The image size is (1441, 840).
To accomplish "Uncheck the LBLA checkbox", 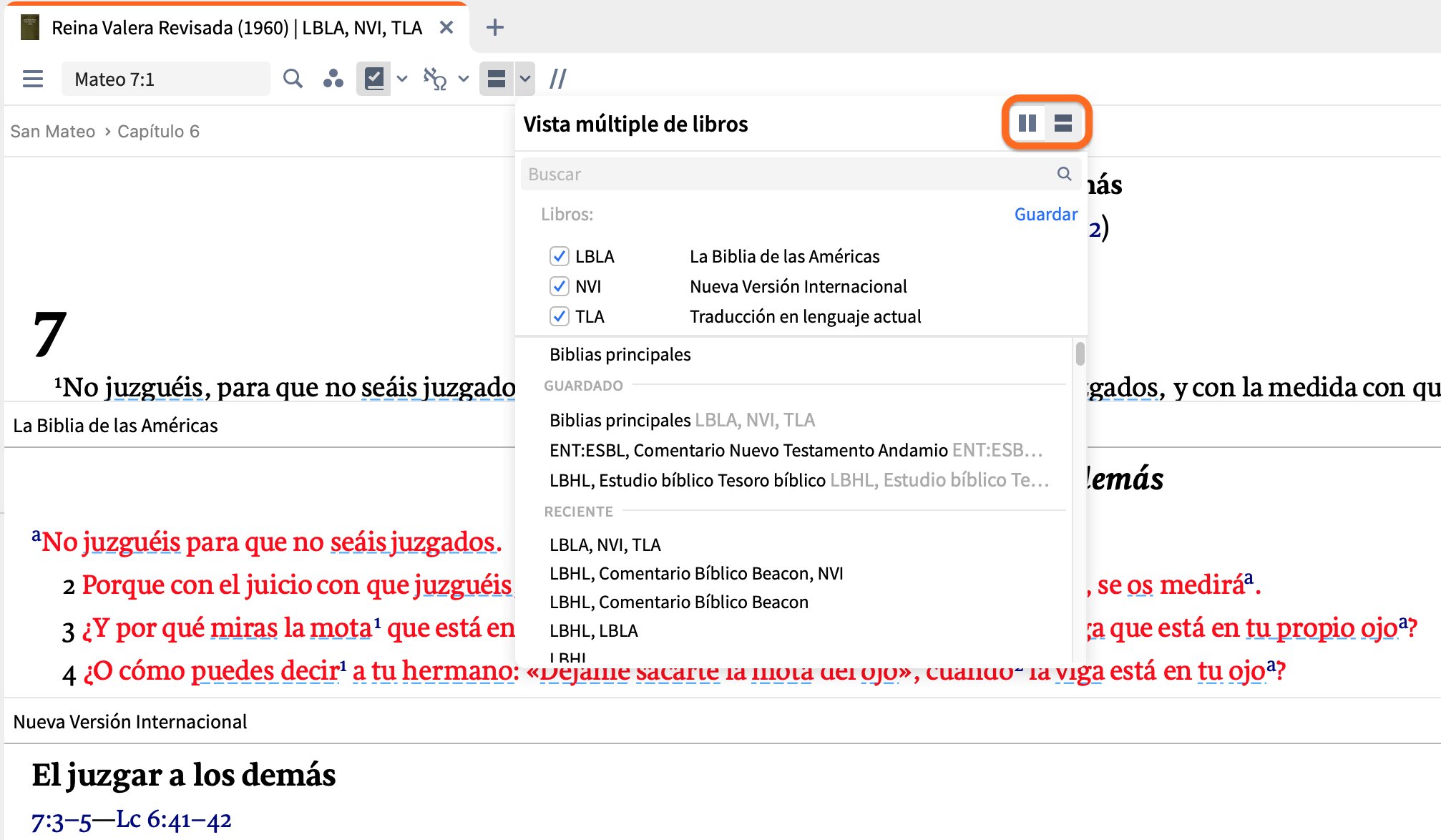I will pyautogui.click(x=559, y=256).
